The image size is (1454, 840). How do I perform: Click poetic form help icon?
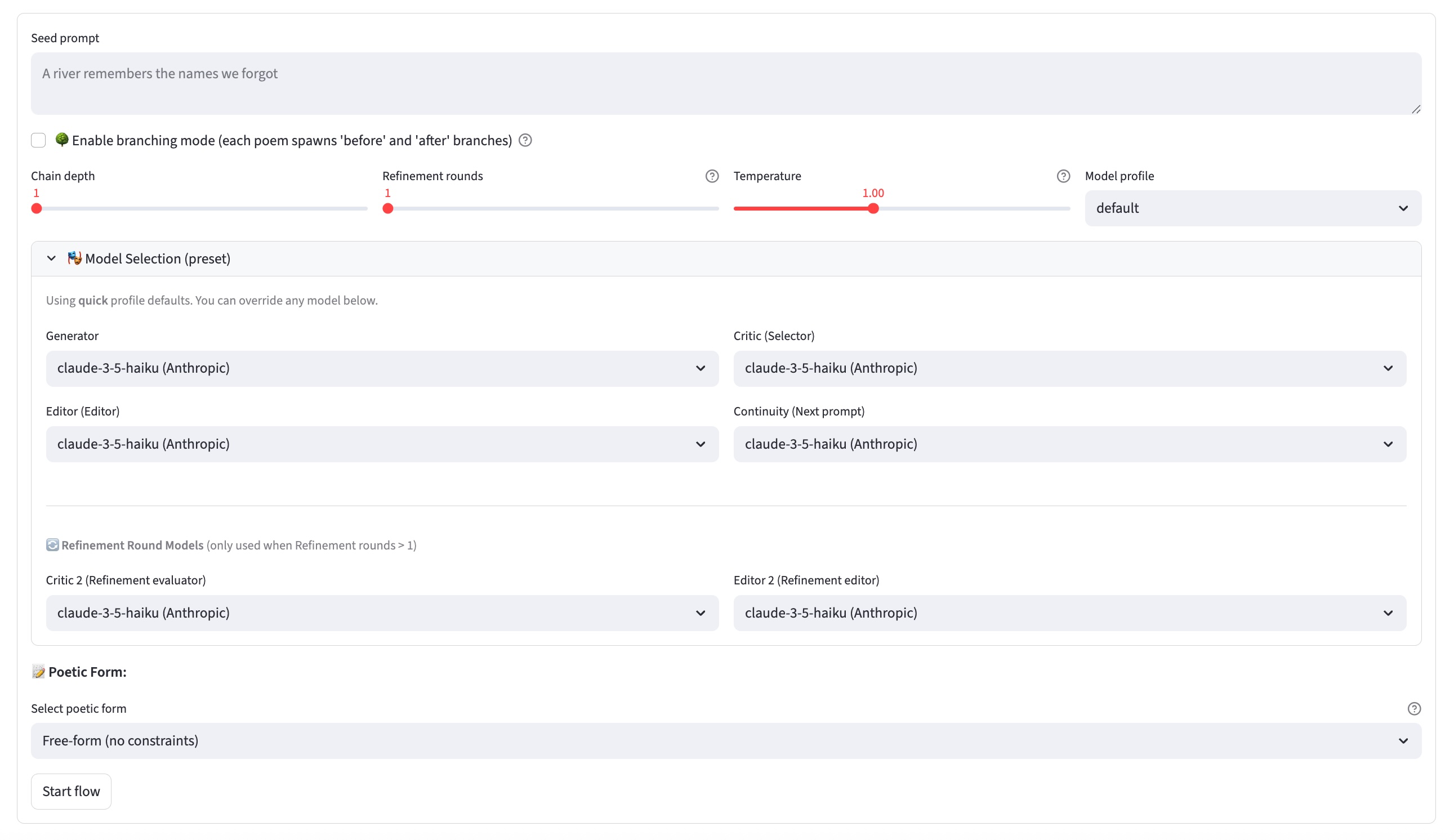pos(1414,708)
